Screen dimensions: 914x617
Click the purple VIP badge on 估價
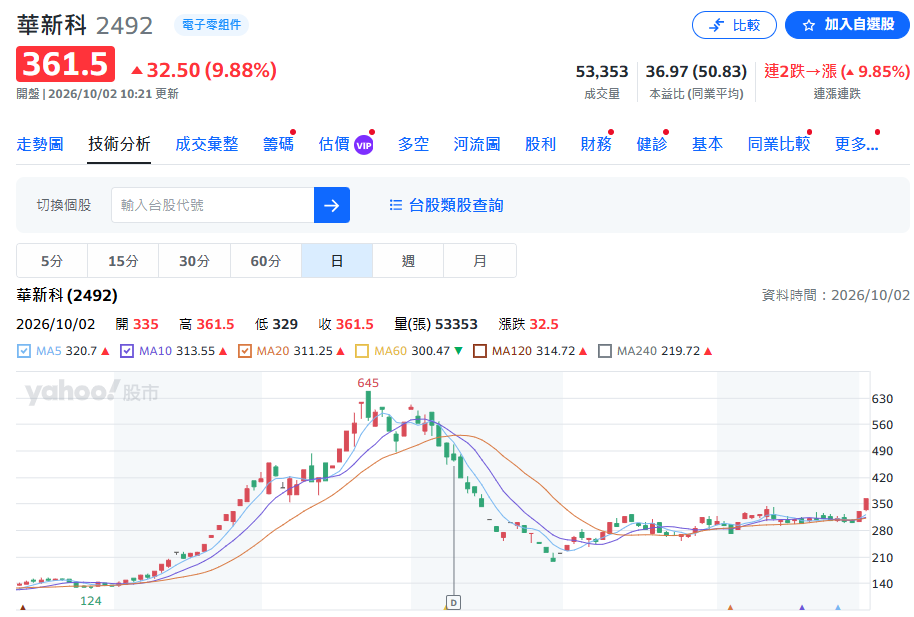(364, 145)
